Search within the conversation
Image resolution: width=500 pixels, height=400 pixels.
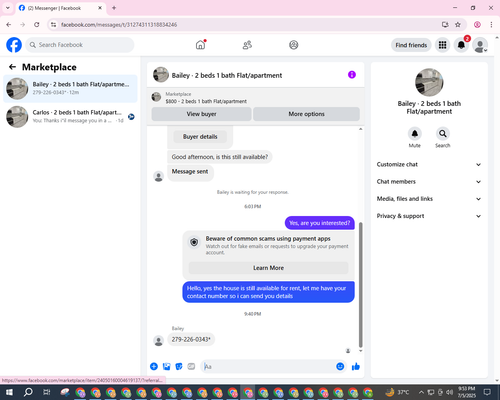(x=443, y=134)
